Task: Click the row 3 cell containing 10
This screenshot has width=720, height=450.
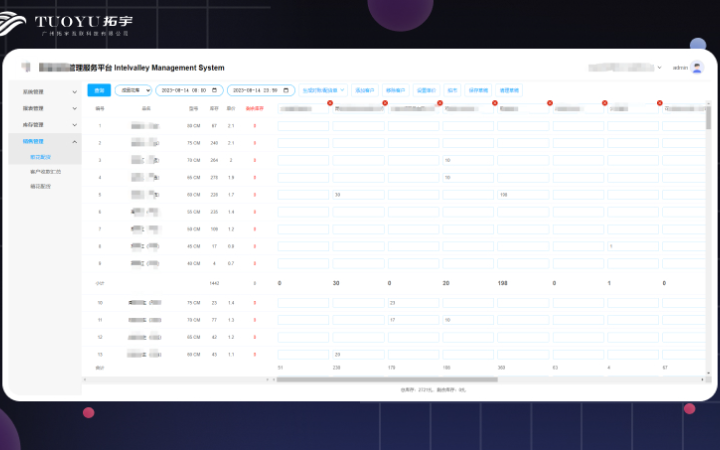Action: click(x=468, y=160)
